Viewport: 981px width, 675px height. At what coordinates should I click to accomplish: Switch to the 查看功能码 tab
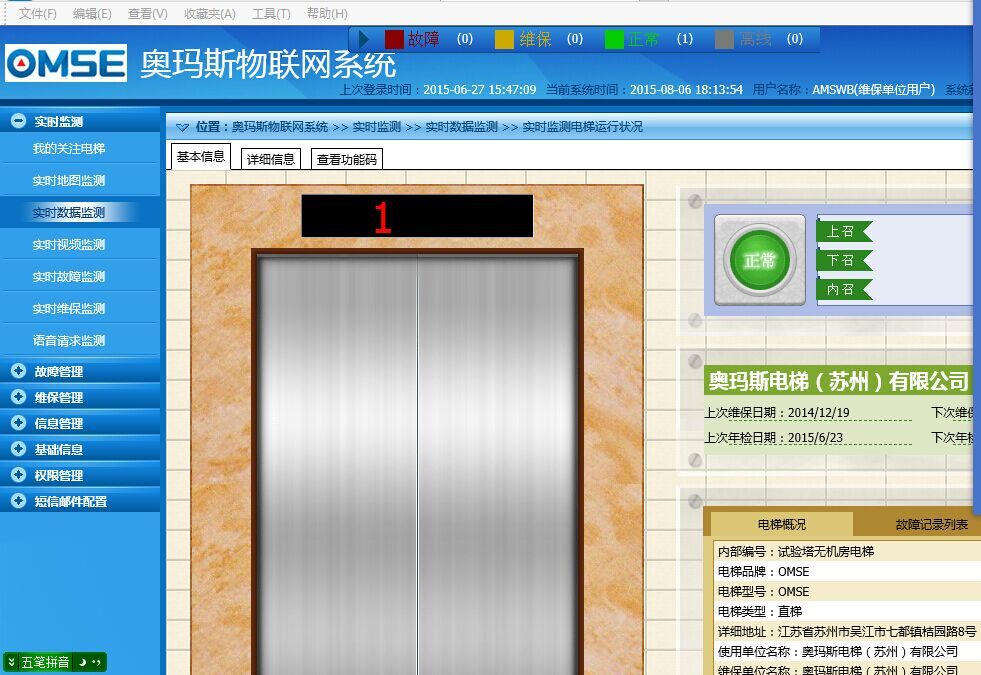click(x=345, y=159)
